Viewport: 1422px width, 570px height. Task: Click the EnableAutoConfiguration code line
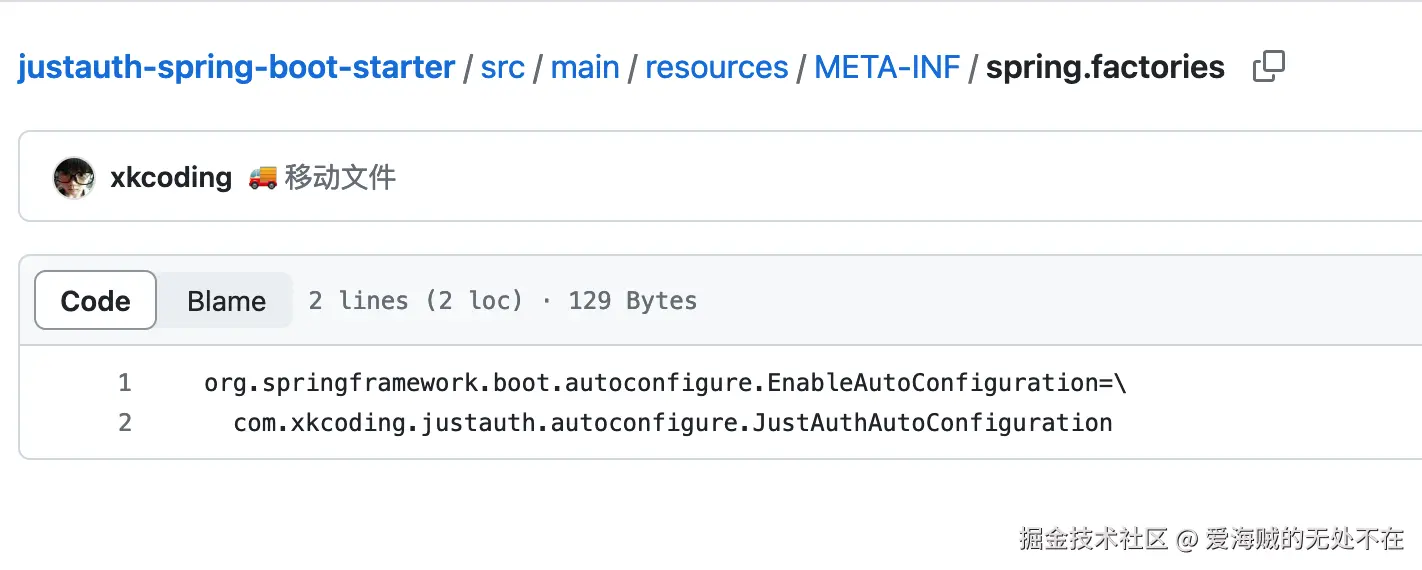pos(665,383)
